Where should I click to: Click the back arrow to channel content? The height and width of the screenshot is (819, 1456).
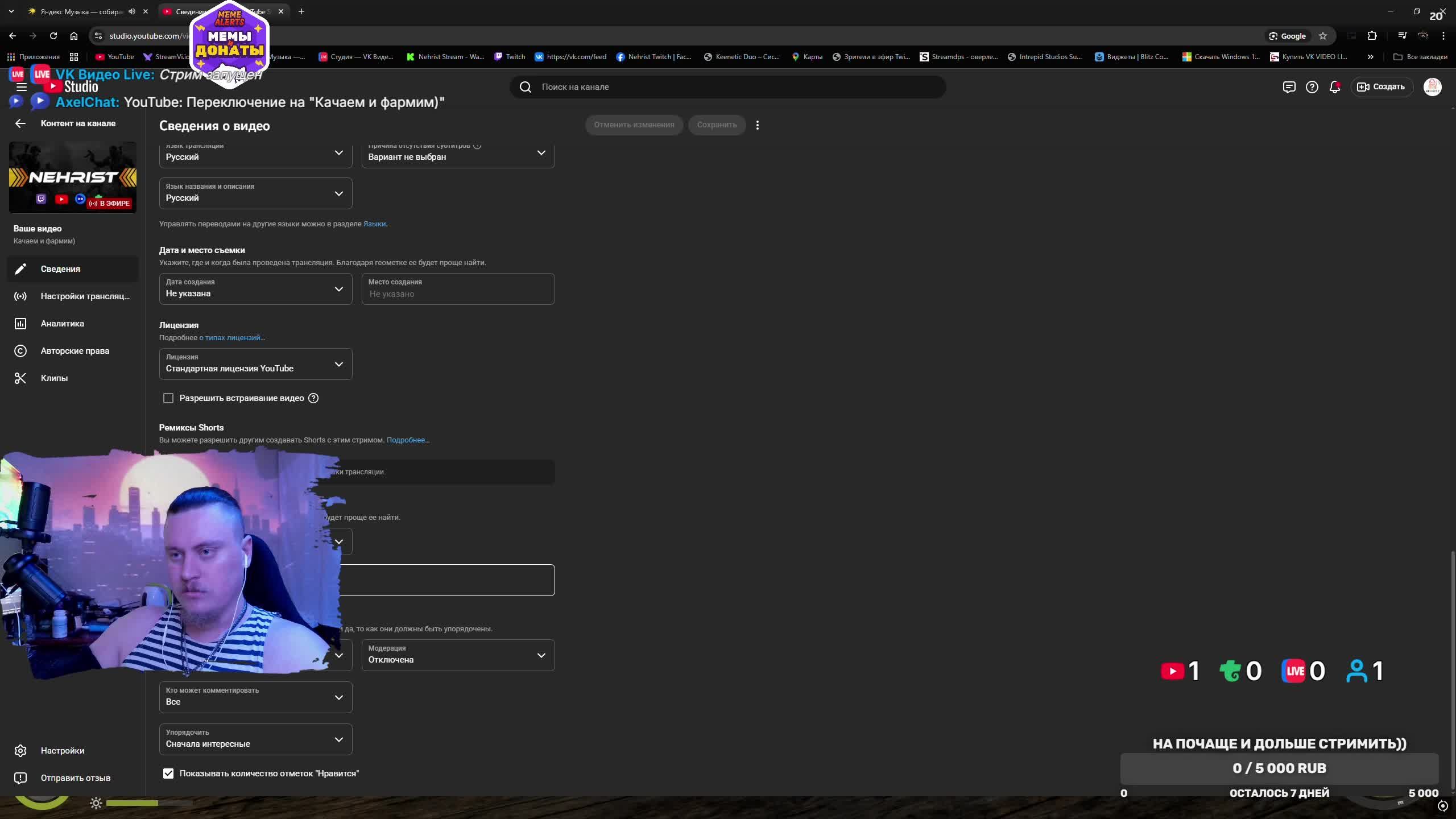pyautogui.click(x=20, y=123)
